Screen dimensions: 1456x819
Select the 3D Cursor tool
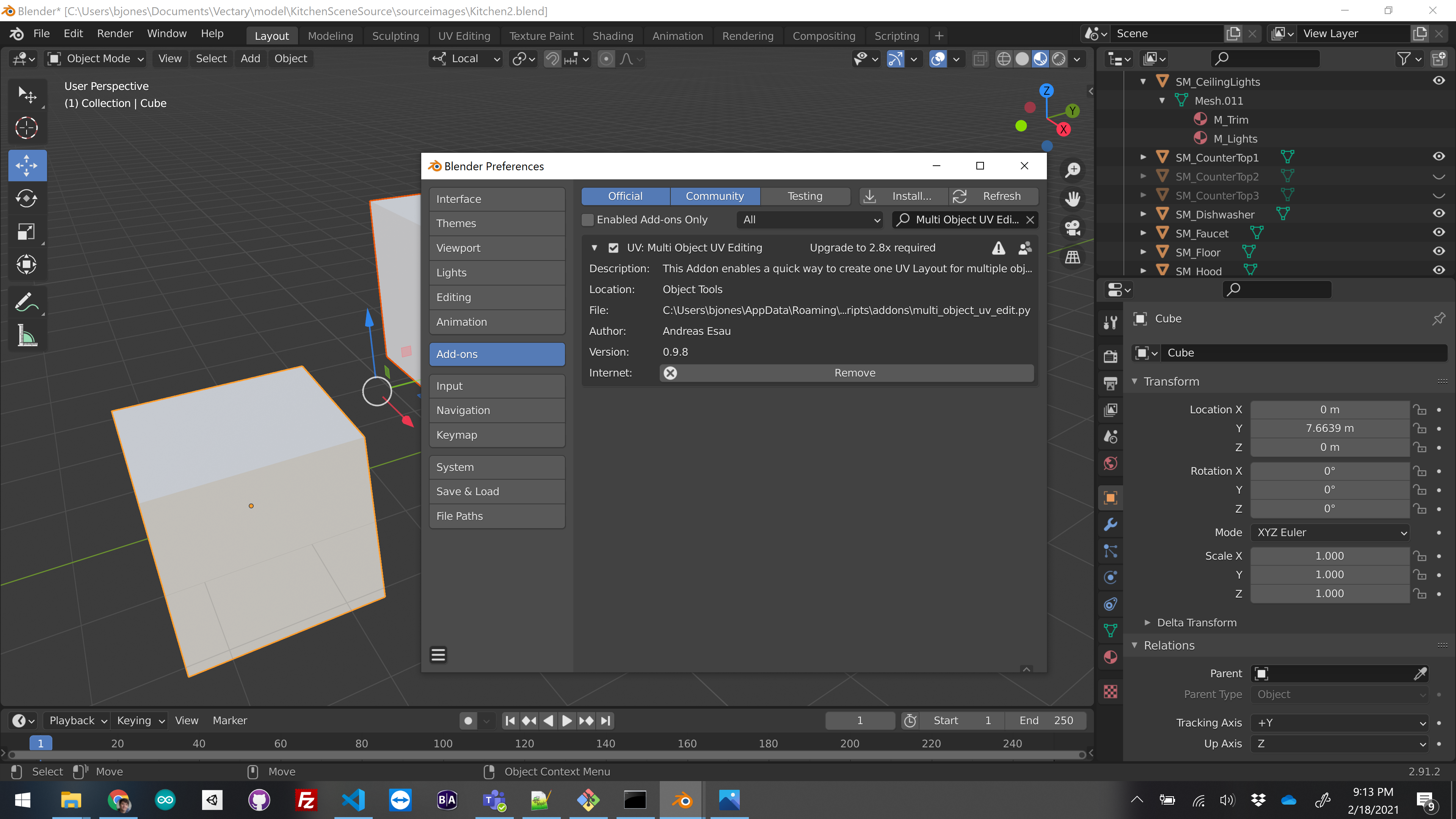pyautogui.click(x=27, y=128)
